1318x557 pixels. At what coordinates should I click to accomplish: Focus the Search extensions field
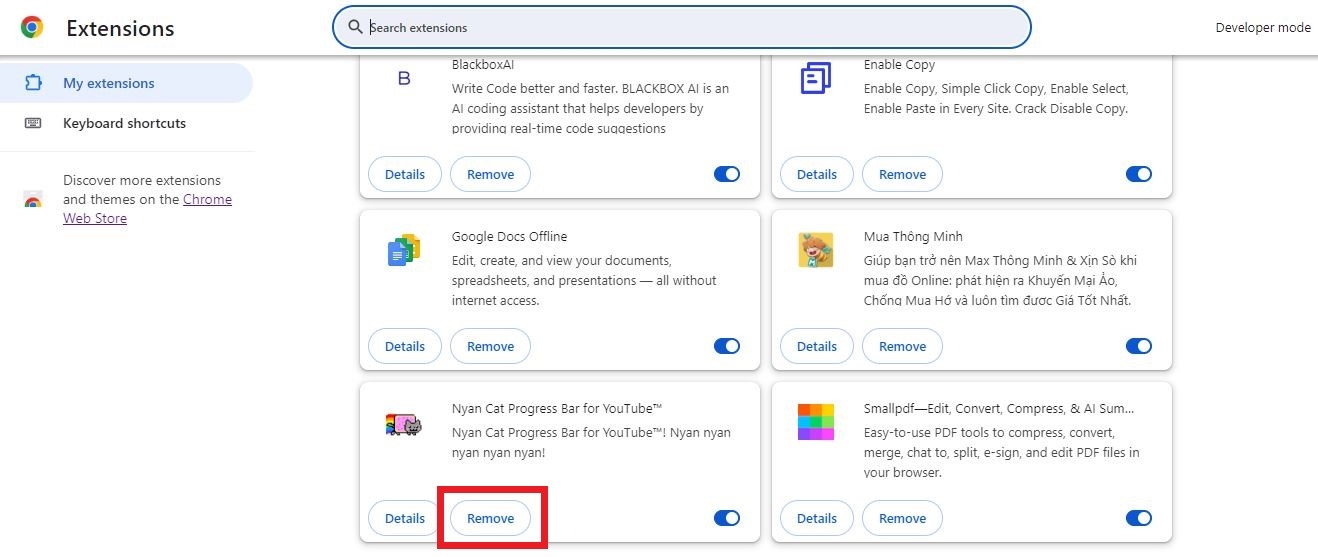[681, 27]
